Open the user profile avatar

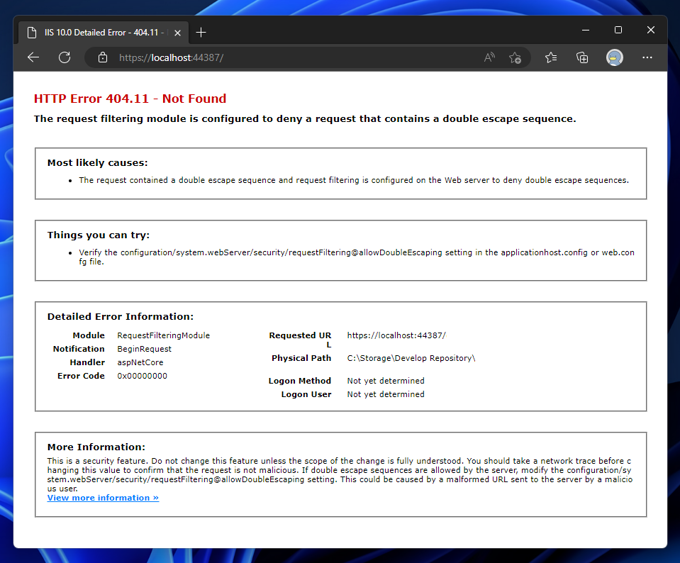click(x=615, y=57)
